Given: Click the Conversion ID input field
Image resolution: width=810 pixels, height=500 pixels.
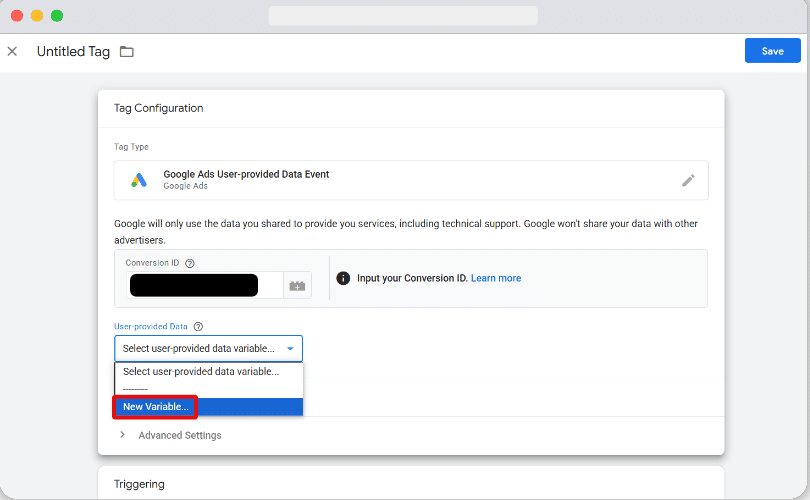Looking at the screenshot, I should [x=205, y=285].
